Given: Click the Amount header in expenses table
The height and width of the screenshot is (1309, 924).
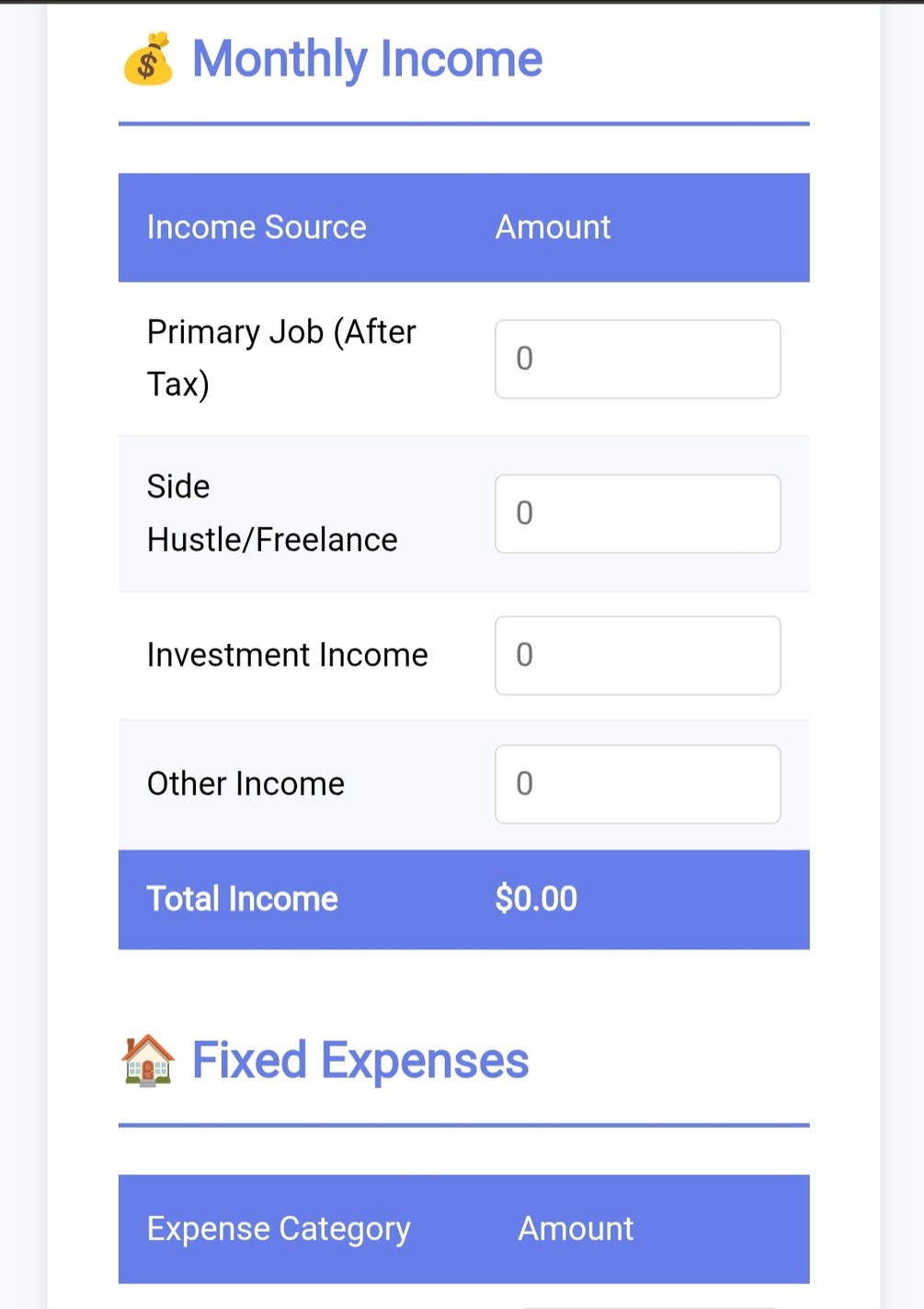Looking at the screenshot, I should 576,1229.
